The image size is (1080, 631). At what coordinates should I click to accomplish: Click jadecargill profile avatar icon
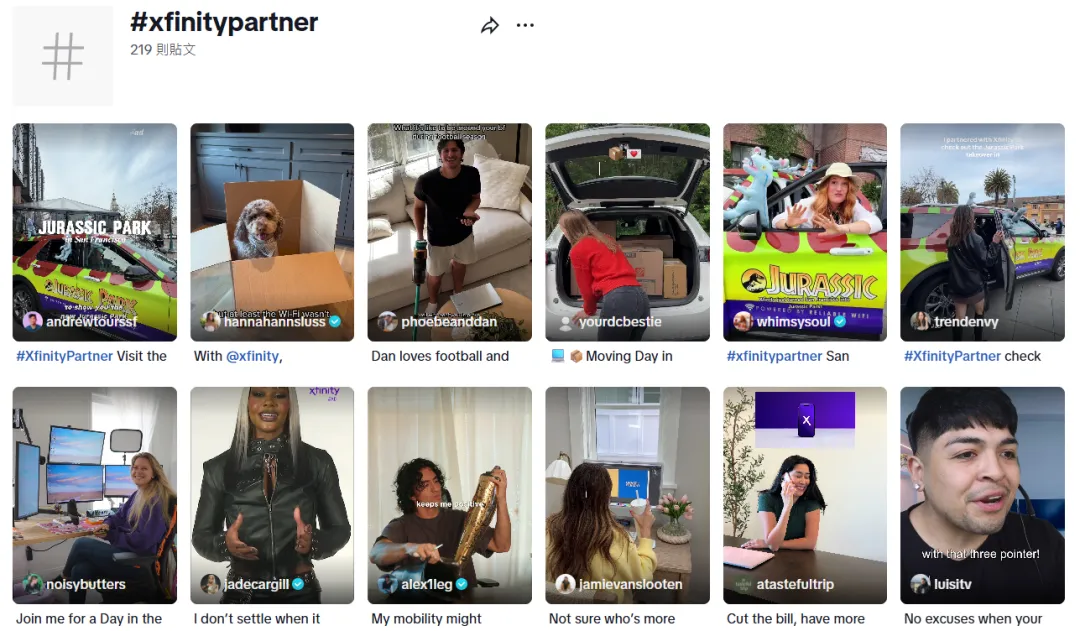(210, 584)
